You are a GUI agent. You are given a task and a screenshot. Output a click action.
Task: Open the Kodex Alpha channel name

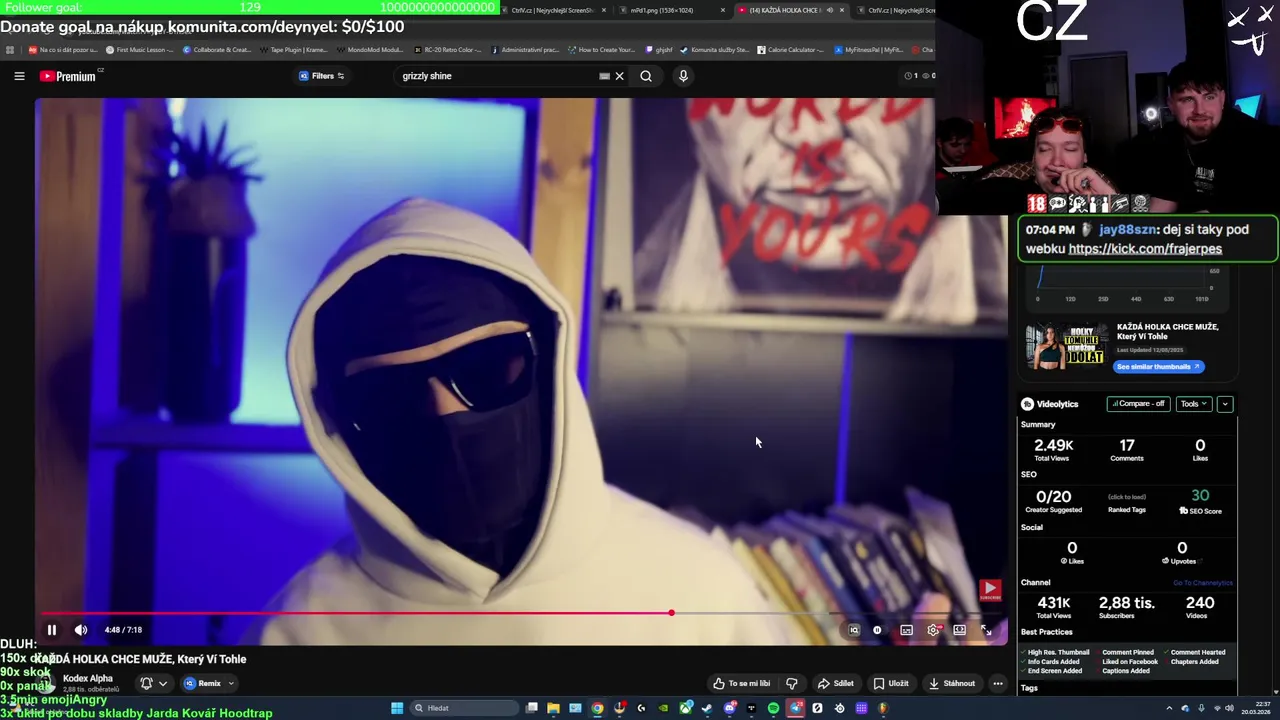point(88,678)
